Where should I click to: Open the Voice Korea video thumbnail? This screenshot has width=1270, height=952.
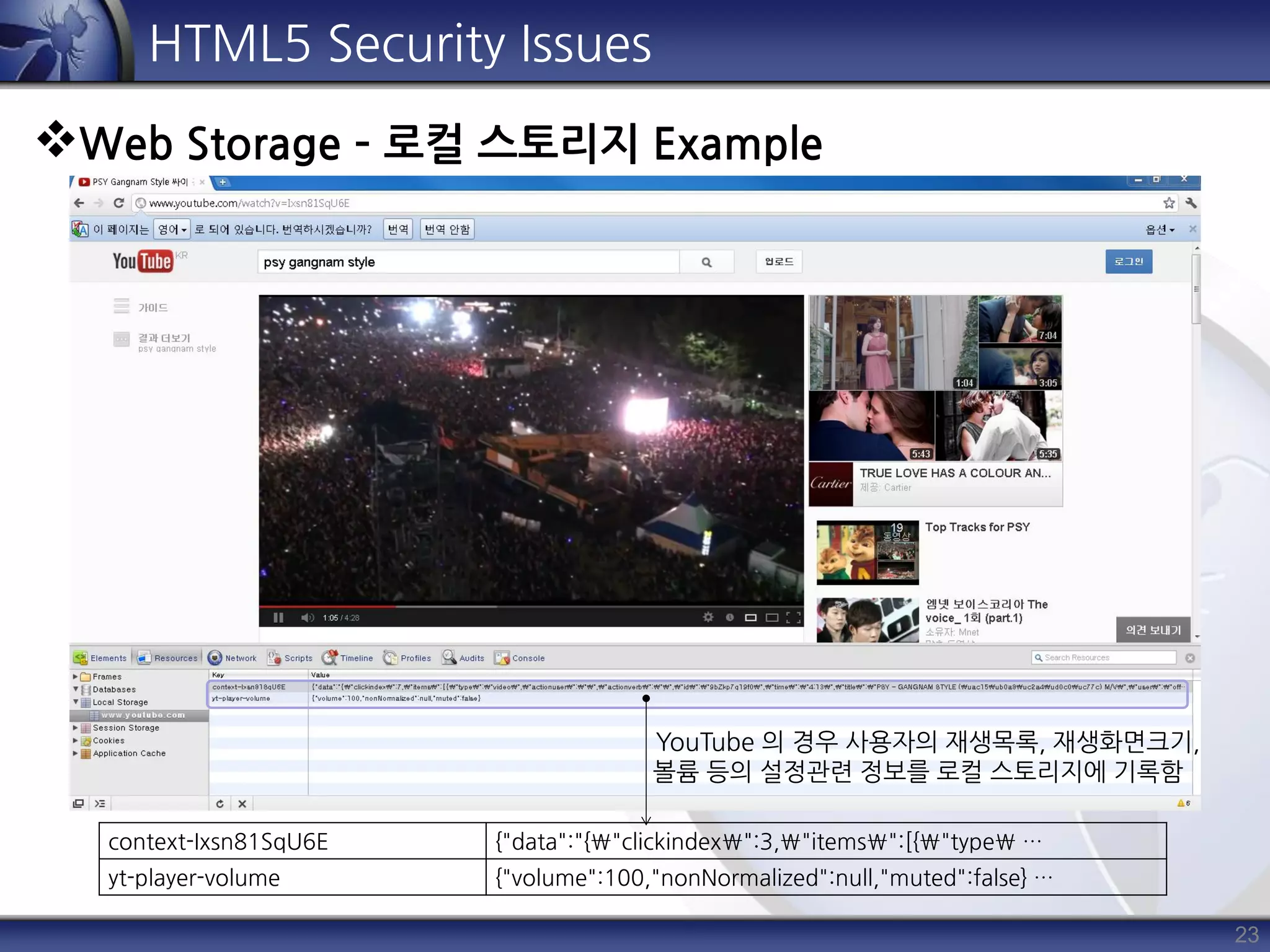click(x=868, y=620)
